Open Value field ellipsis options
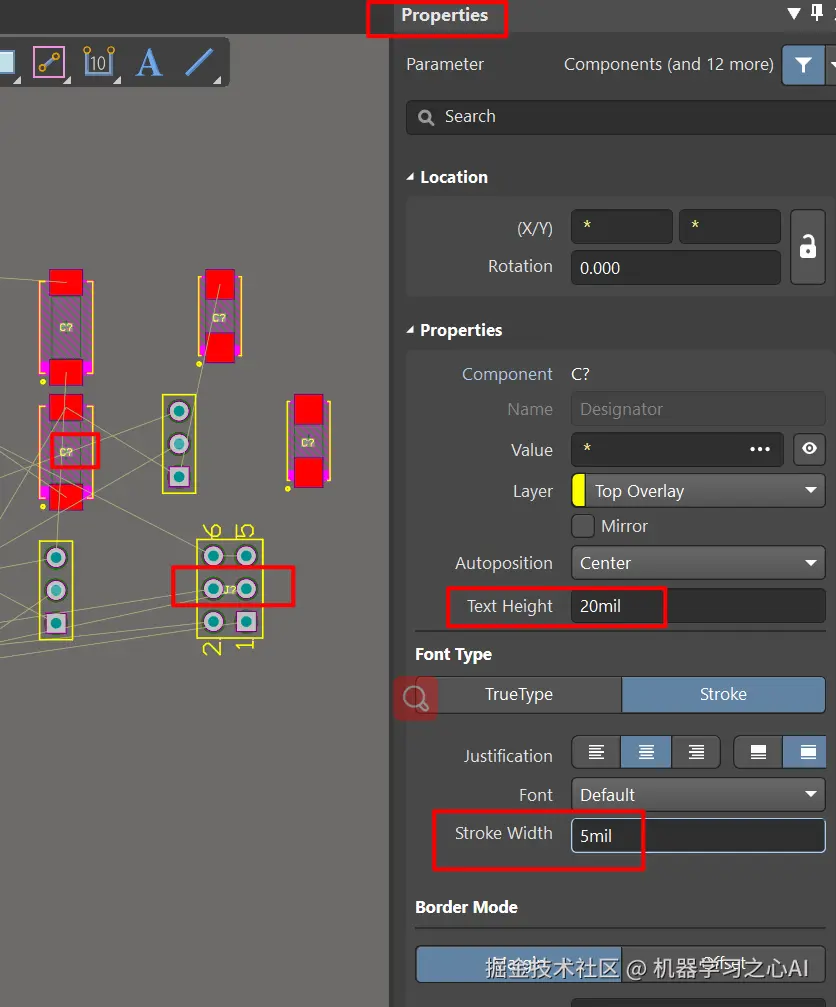The height and width of the screenshot is (1007, 836). (760, 449)
